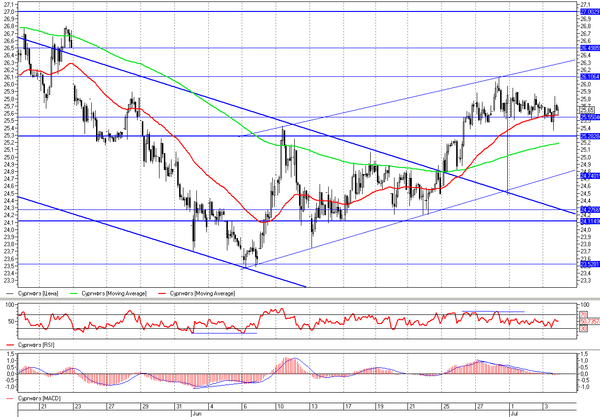
Task: Select the 24.1149 level price label
Action: pyautogui.click(x=590, y=221)
